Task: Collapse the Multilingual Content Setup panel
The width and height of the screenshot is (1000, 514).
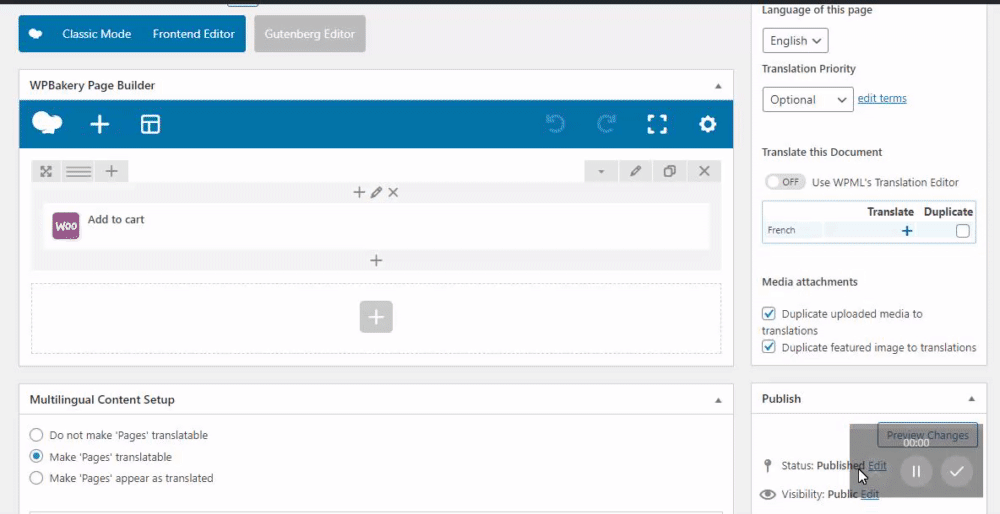Action: pos(718,400)
